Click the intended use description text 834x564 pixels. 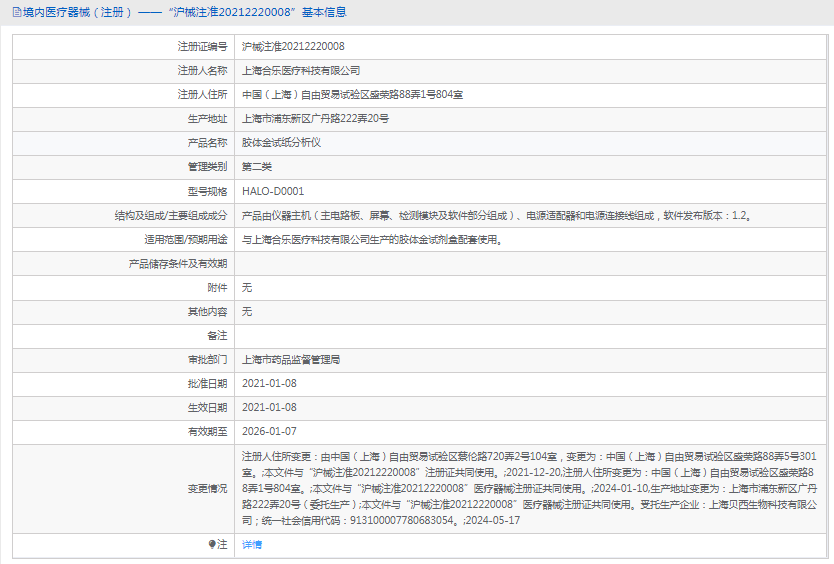pyautogui.click(x=372, y=239)
